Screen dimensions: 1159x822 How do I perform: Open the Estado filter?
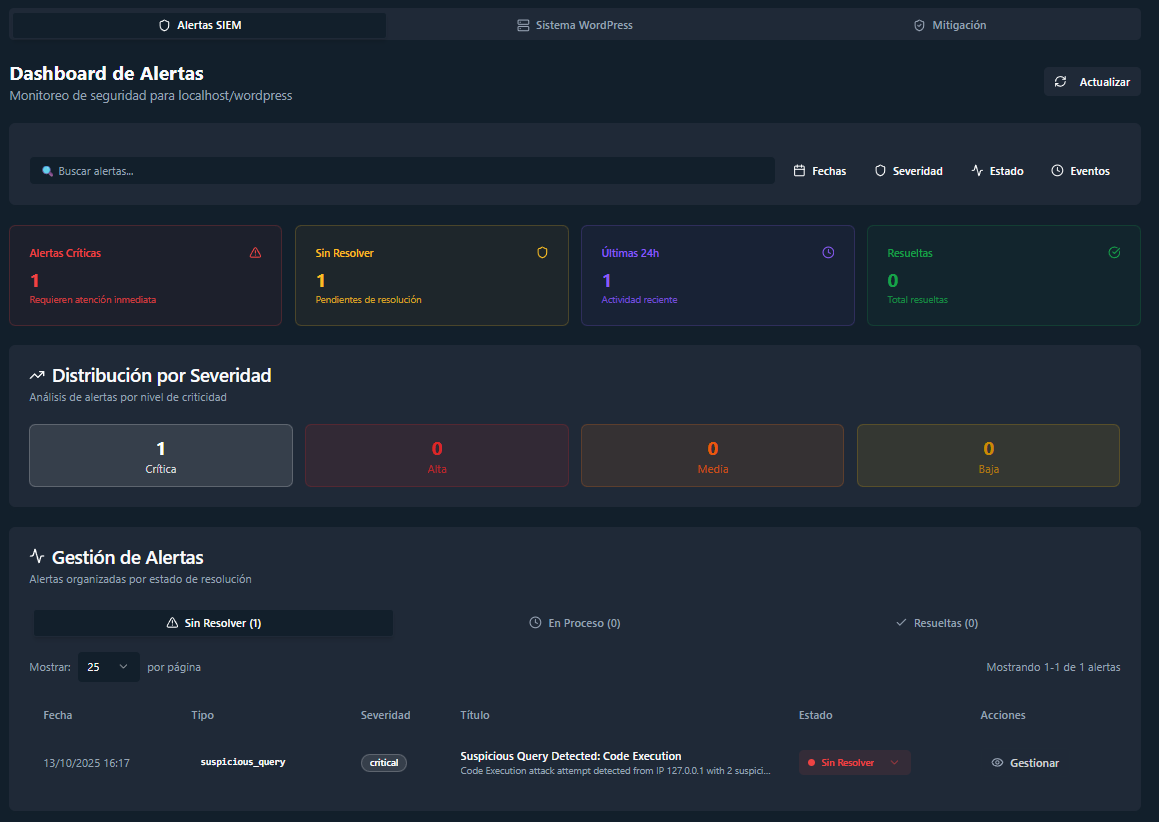click(997, 171)
